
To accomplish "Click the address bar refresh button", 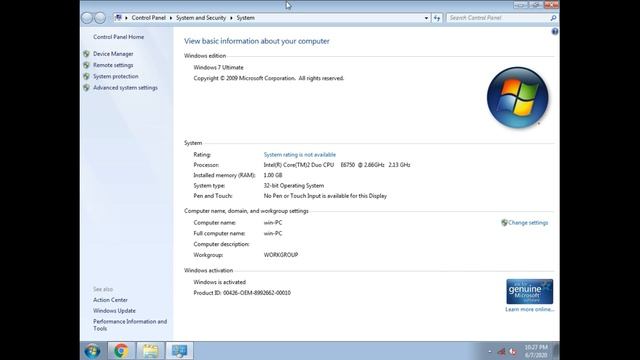I will click(437, 18).
